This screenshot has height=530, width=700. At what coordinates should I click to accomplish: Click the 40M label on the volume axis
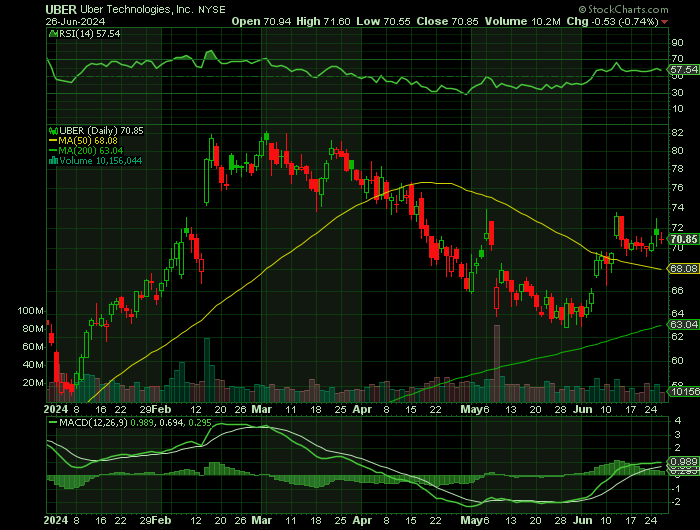click(33, 365)
